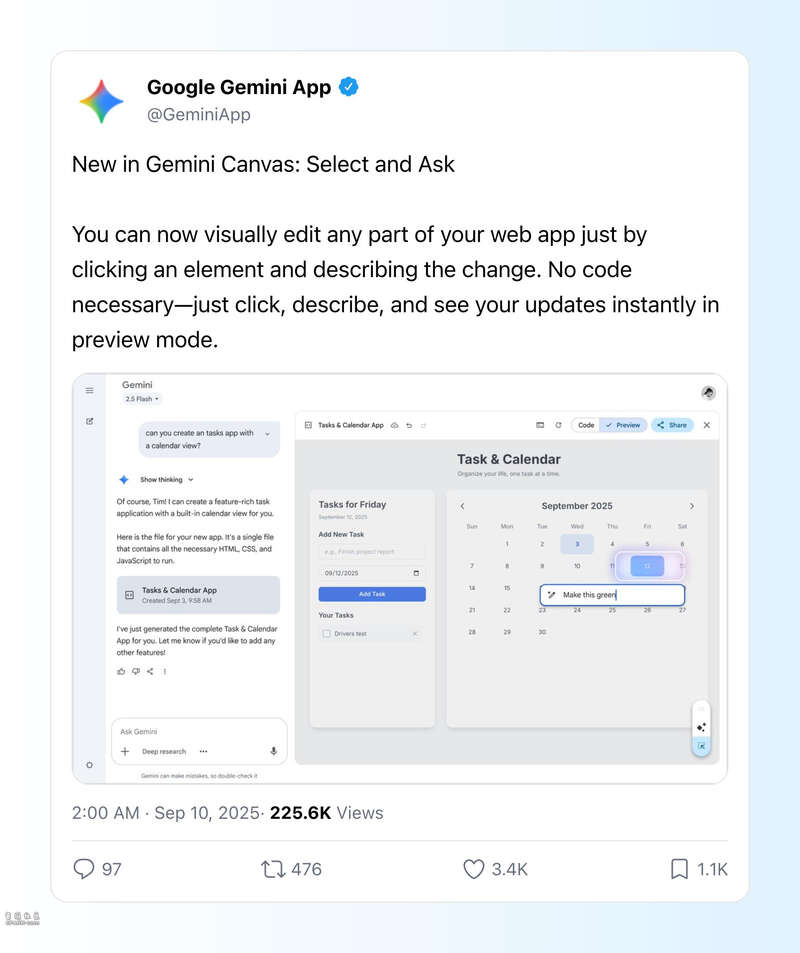Switch to the Preview tab
Viewport: 800px width, 953px height.
coord(623,425)
